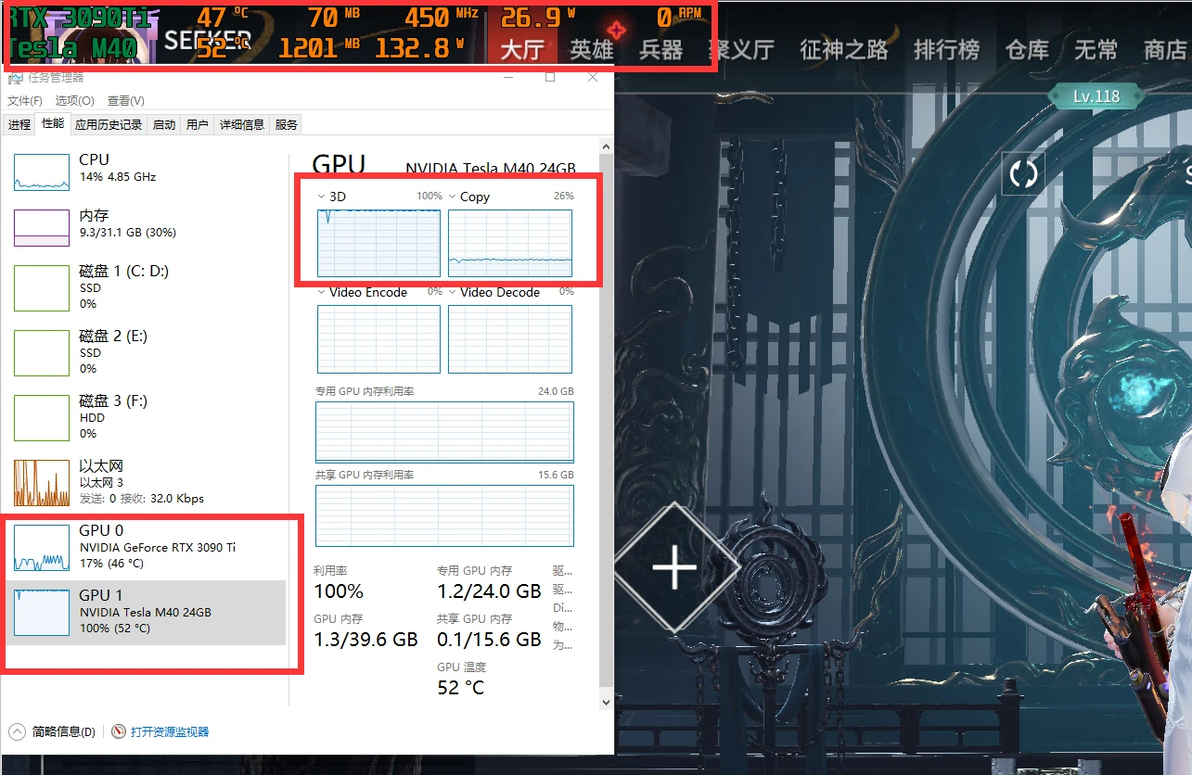
Task: Collapse to 简略信息(D) view
Action: [52, 732]
